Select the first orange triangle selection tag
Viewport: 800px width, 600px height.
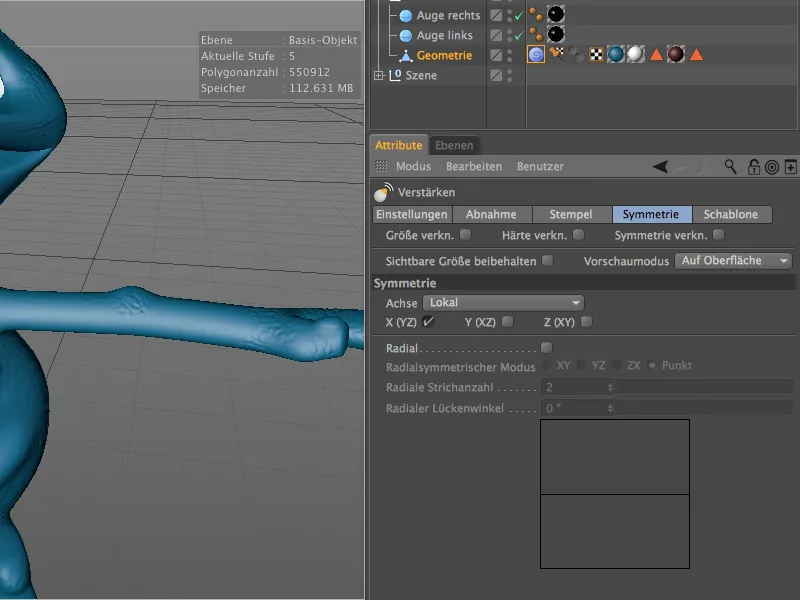pyautogui.click(x=656, y=54)
